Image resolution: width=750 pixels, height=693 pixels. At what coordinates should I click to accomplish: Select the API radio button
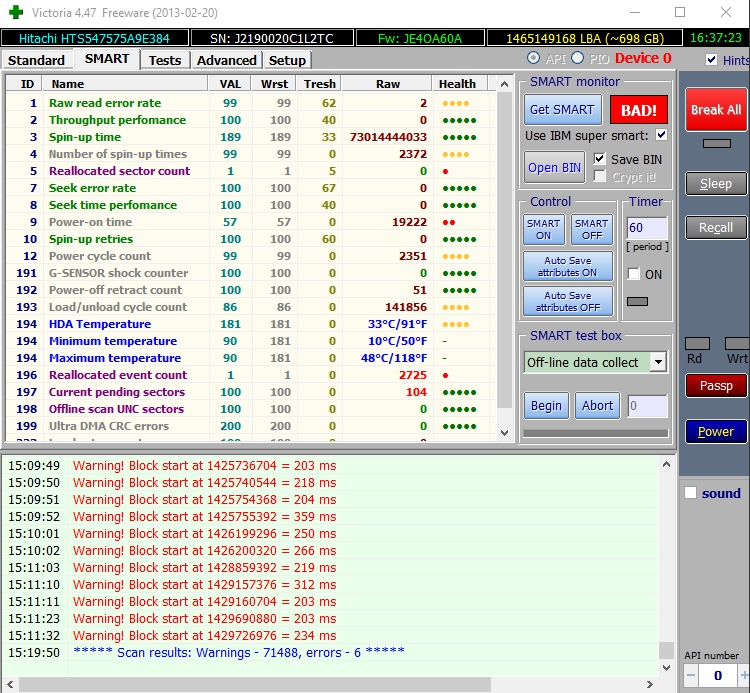[533, 58]
